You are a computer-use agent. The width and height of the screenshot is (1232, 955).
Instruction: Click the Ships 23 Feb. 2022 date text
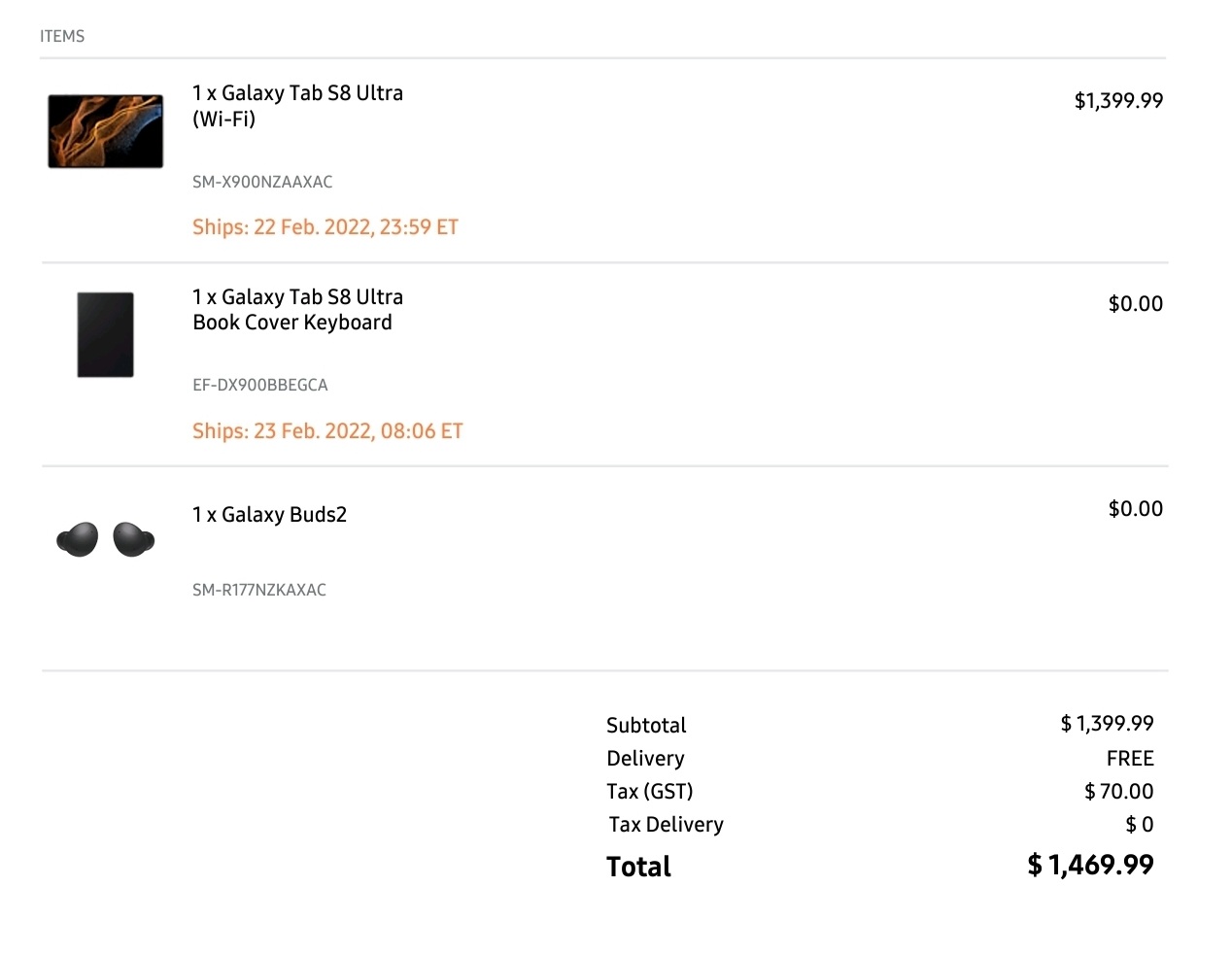327,431
